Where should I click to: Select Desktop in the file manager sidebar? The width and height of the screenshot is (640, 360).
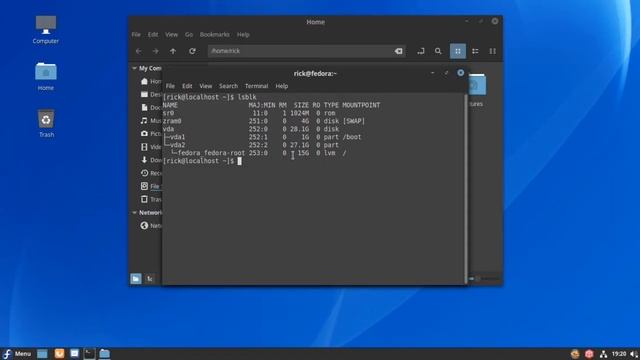click(x=151, y=94)
